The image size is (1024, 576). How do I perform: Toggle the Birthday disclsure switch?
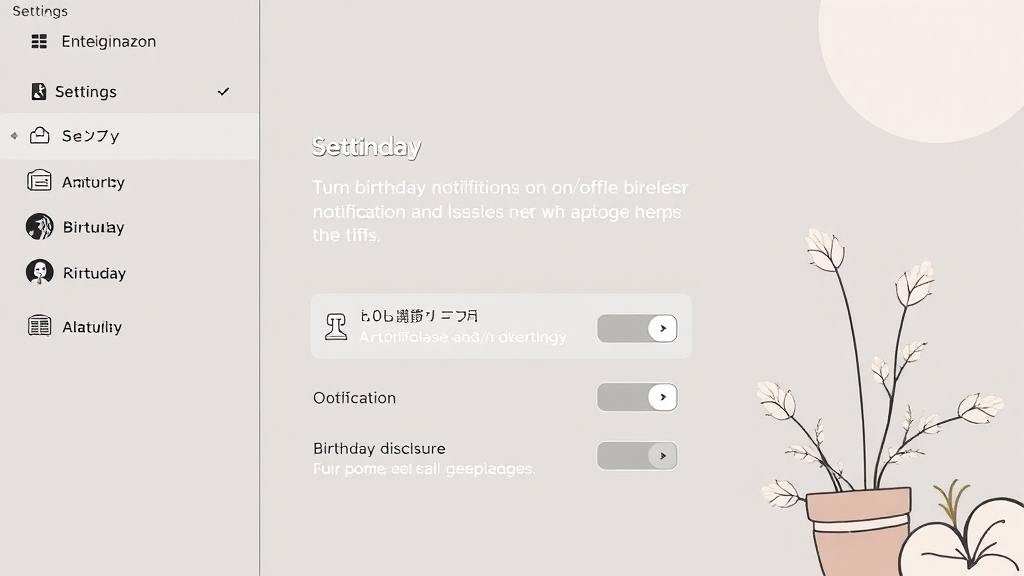[637, 456]
